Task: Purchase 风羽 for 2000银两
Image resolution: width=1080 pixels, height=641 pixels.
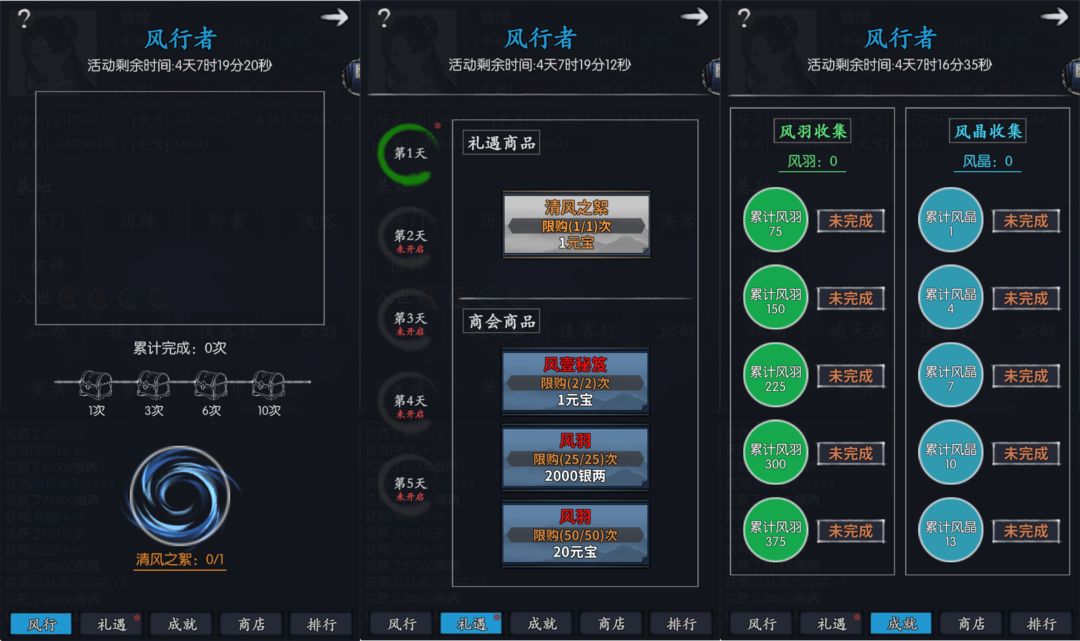Action: click(575, 458)
